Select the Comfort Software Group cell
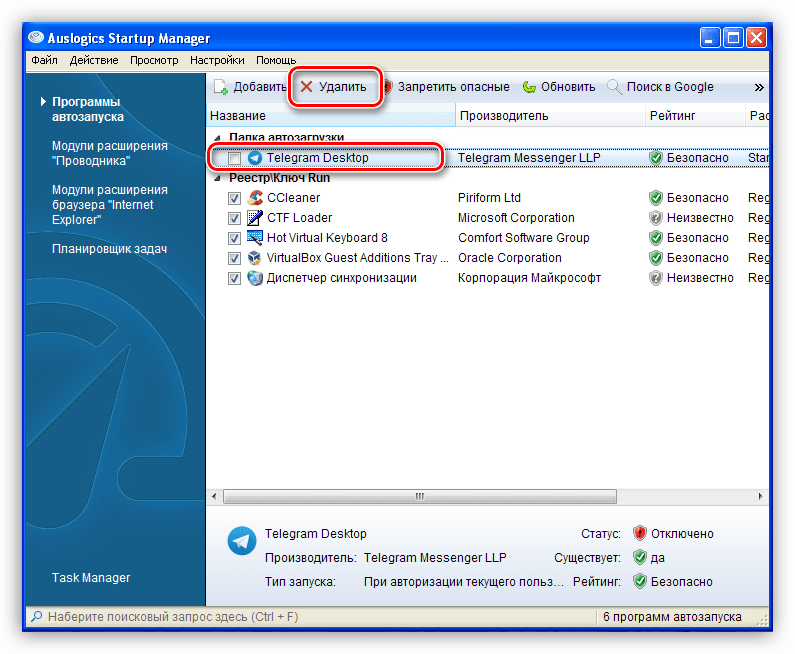Screen dimensions: 795x654 (524, 238)
